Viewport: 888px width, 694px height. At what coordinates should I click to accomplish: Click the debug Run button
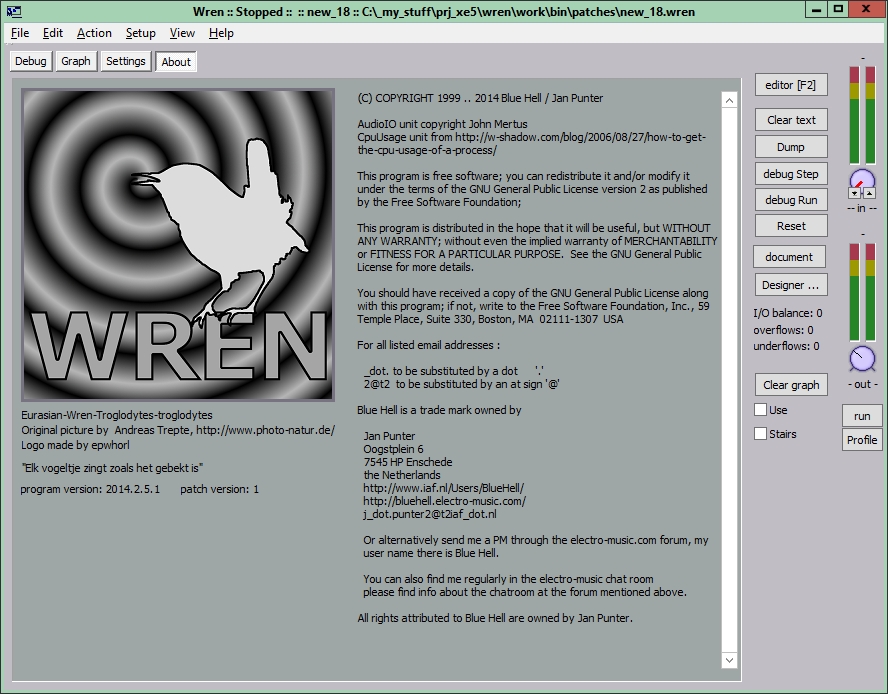pos(791,200)
